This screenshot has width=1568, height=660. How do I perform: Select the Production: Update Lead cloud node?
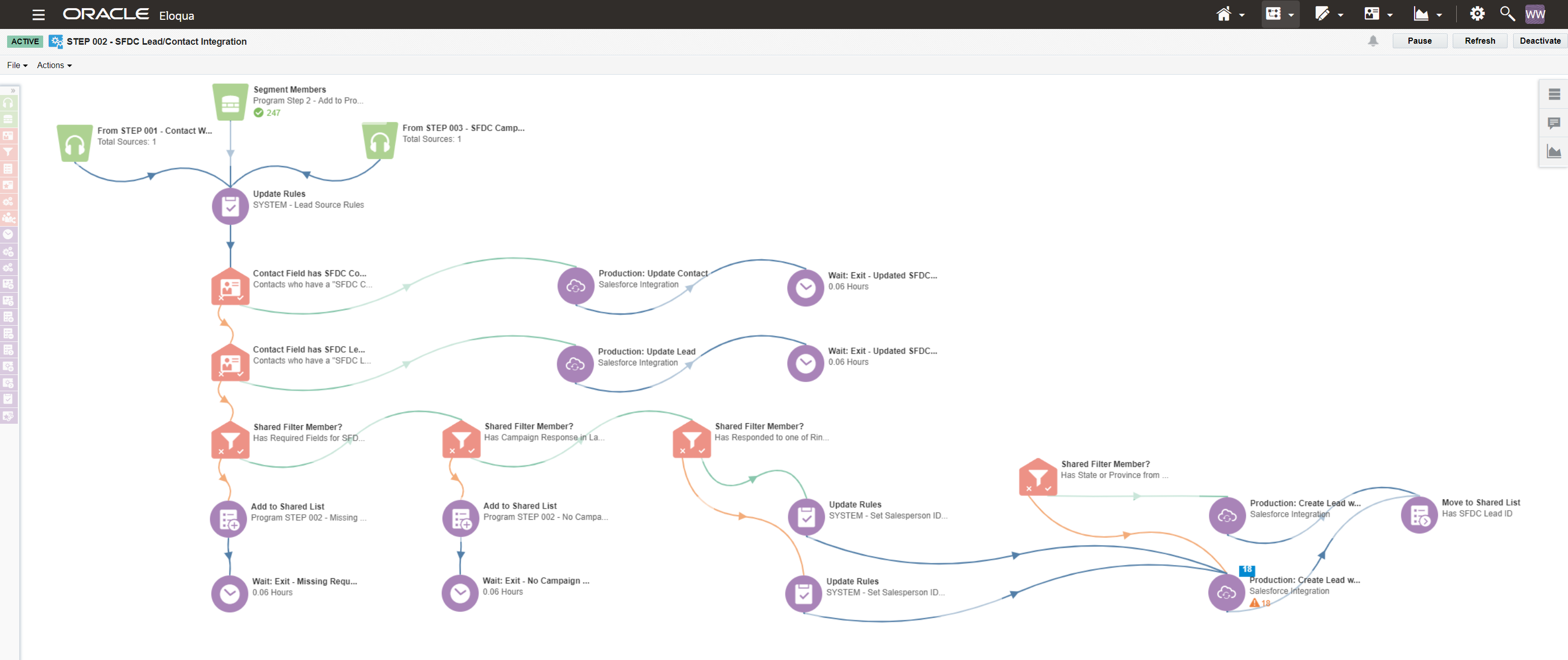(x=574, y=363)
